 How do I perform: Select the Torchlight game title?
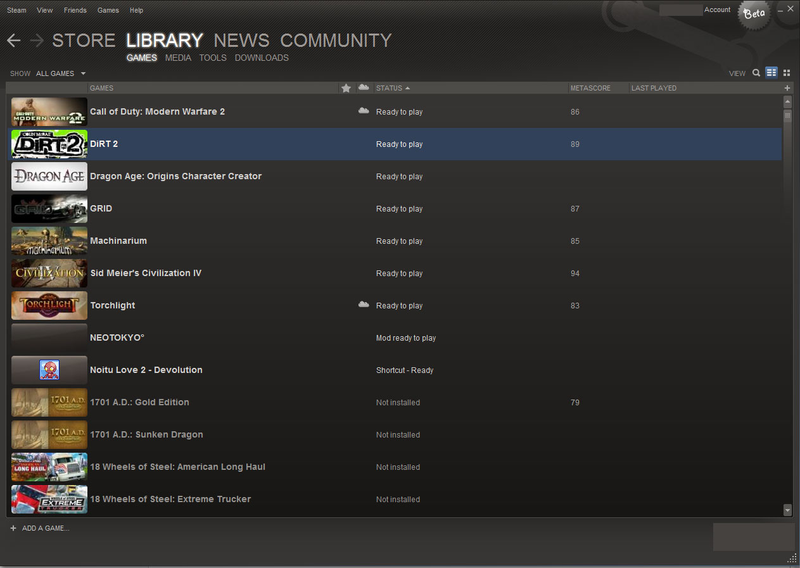(x=112, y=305)
